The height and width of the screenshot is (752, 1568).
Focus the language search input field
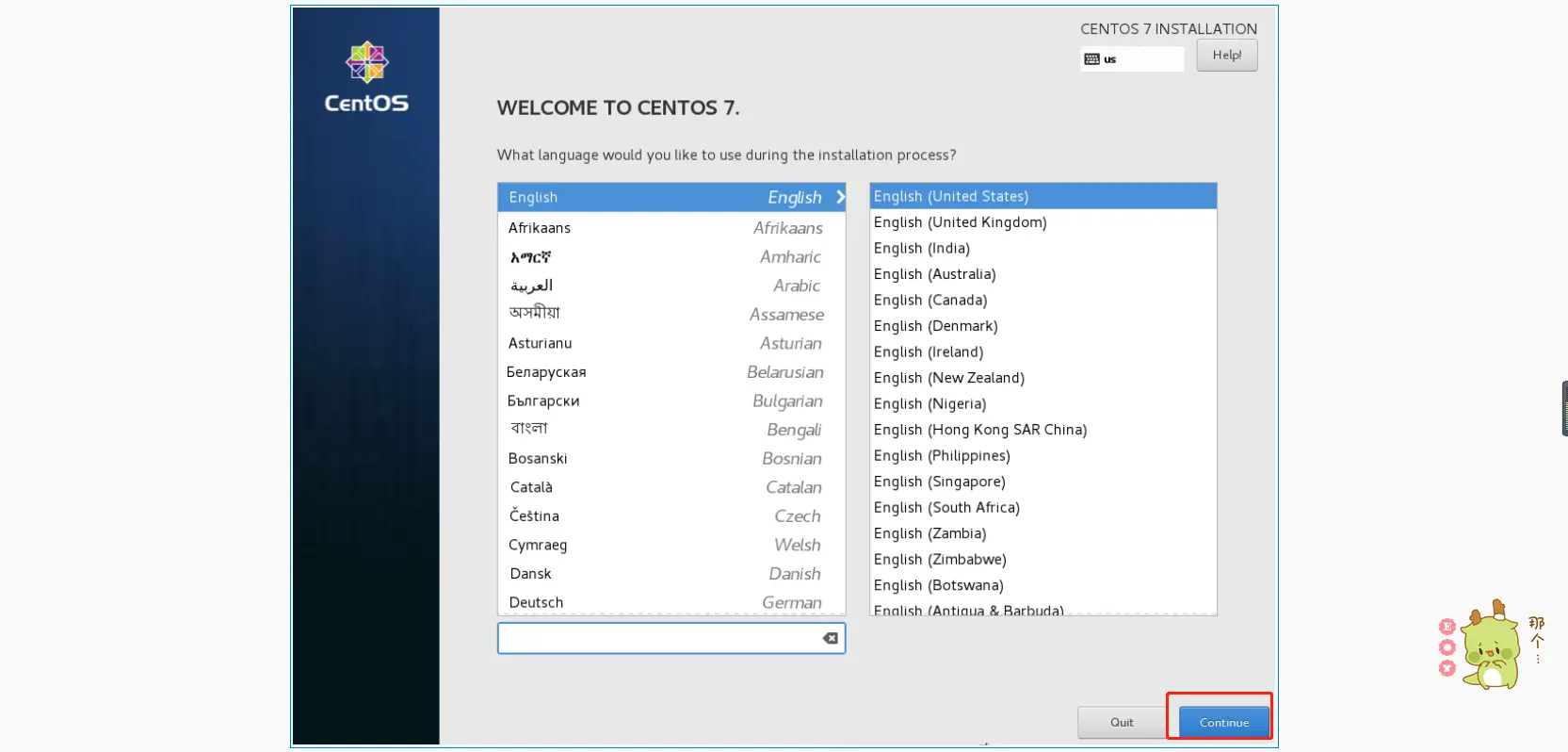pyautogui.click(x=671, y=638)
